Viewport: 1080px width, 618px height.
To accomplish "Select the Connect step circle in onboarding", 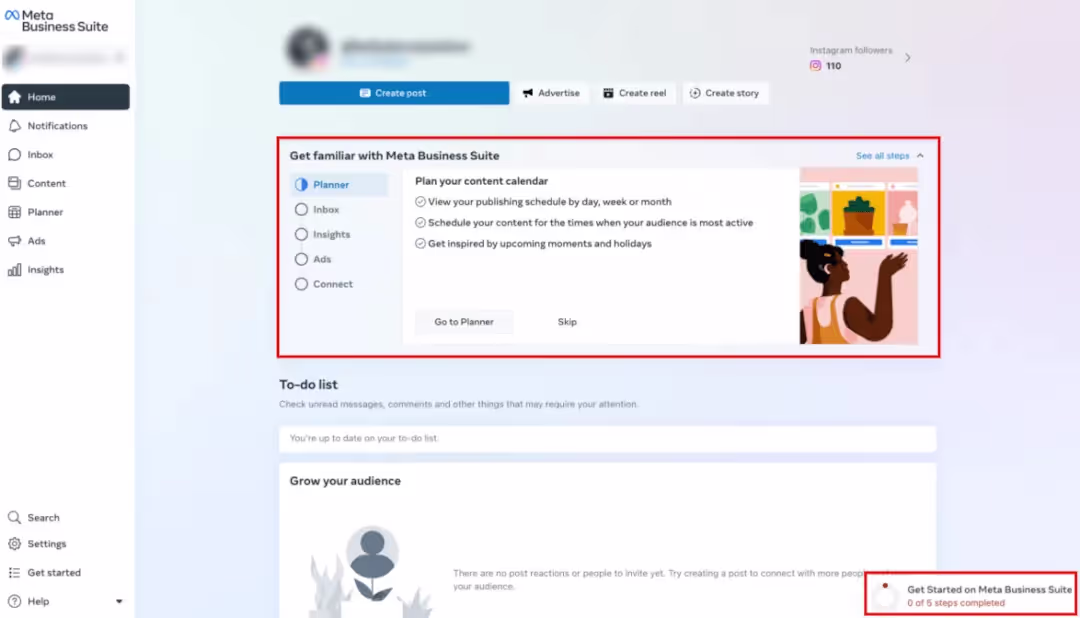I will point(301,284).
